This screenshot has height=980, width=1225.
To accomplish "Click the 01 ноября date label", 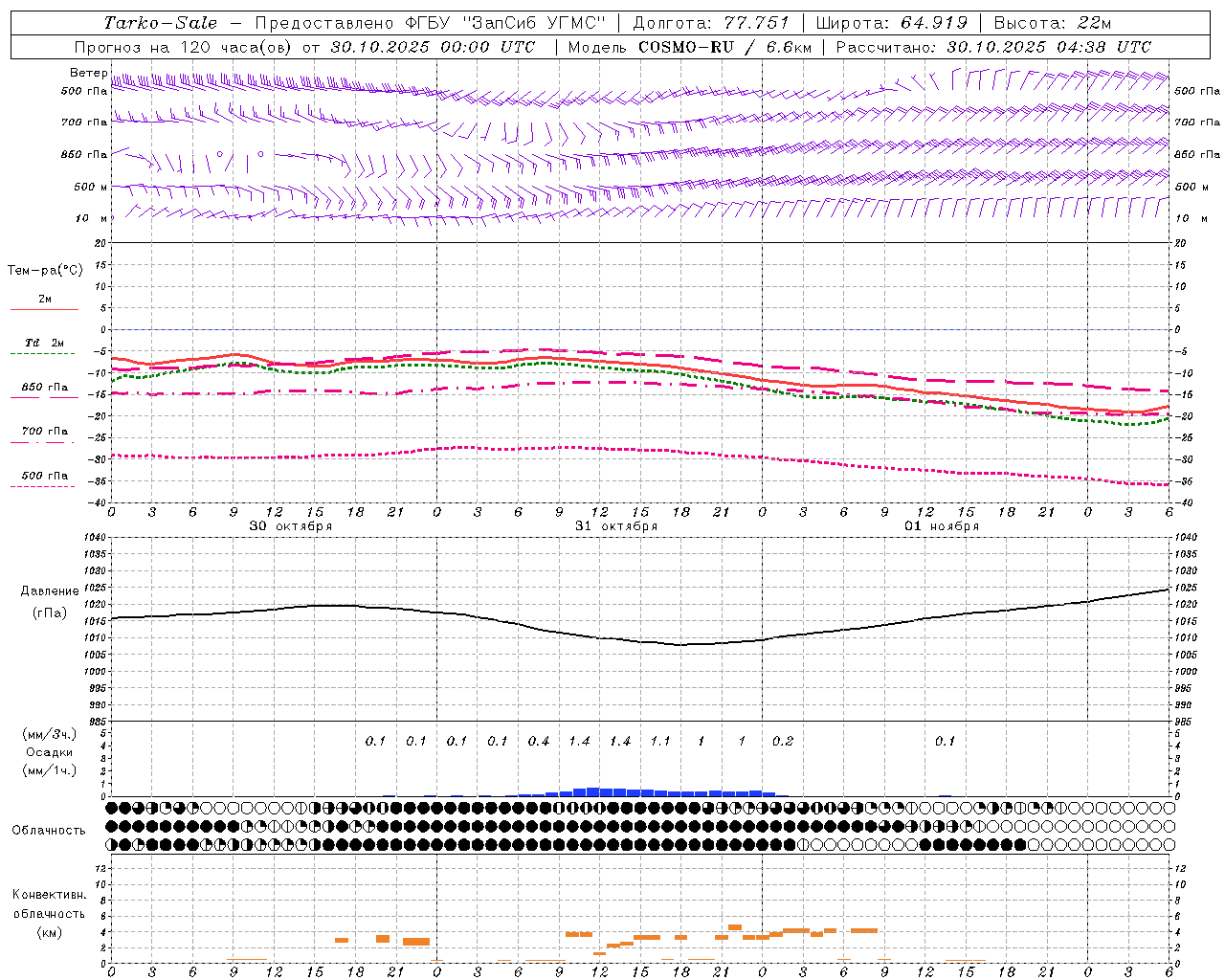I will (x=942, y=526).
